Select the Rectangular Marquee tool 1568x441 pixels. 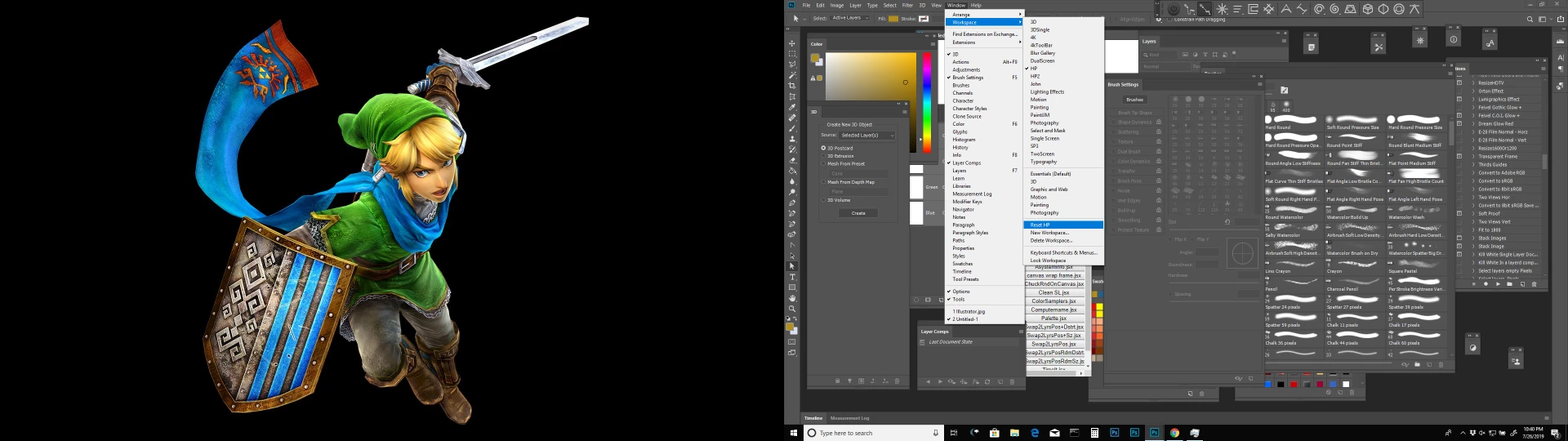point(791,53)
